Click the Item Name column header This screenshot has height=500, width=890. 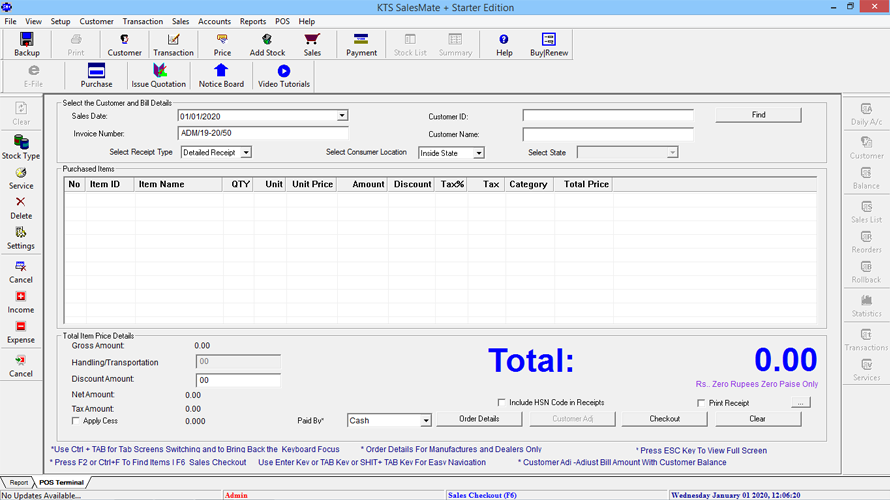pyautogui.click(x=178, y=184)
